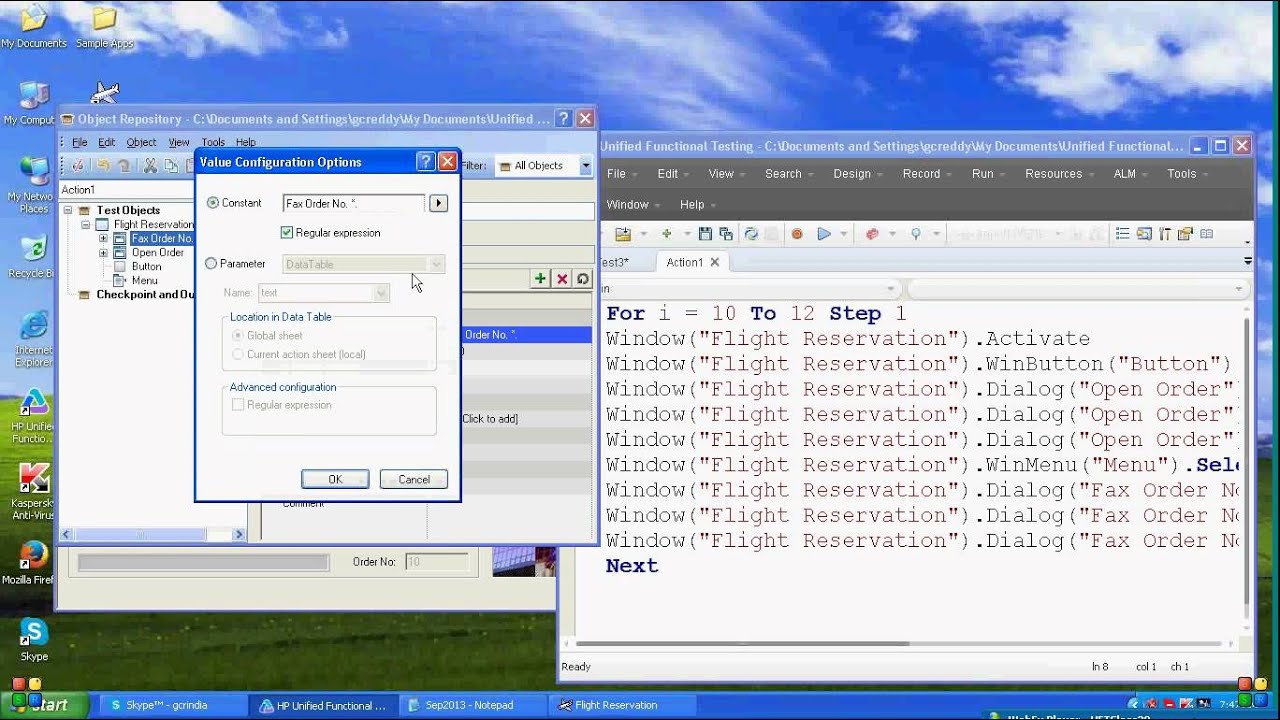Click Save All icon in UFT toolbar
The width and height of the screenshot is (1280, 720).
(726, 234)
